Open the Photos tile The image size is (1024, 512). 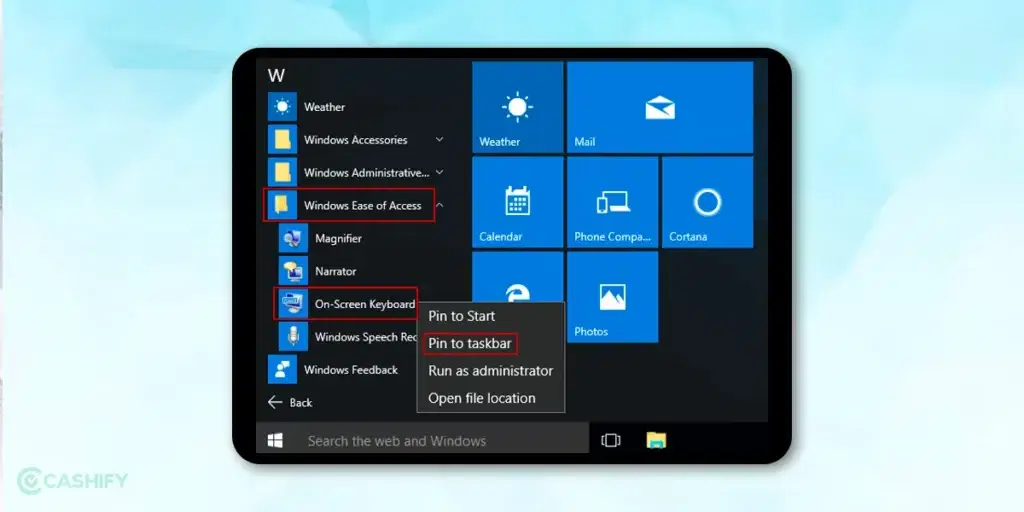613,297
